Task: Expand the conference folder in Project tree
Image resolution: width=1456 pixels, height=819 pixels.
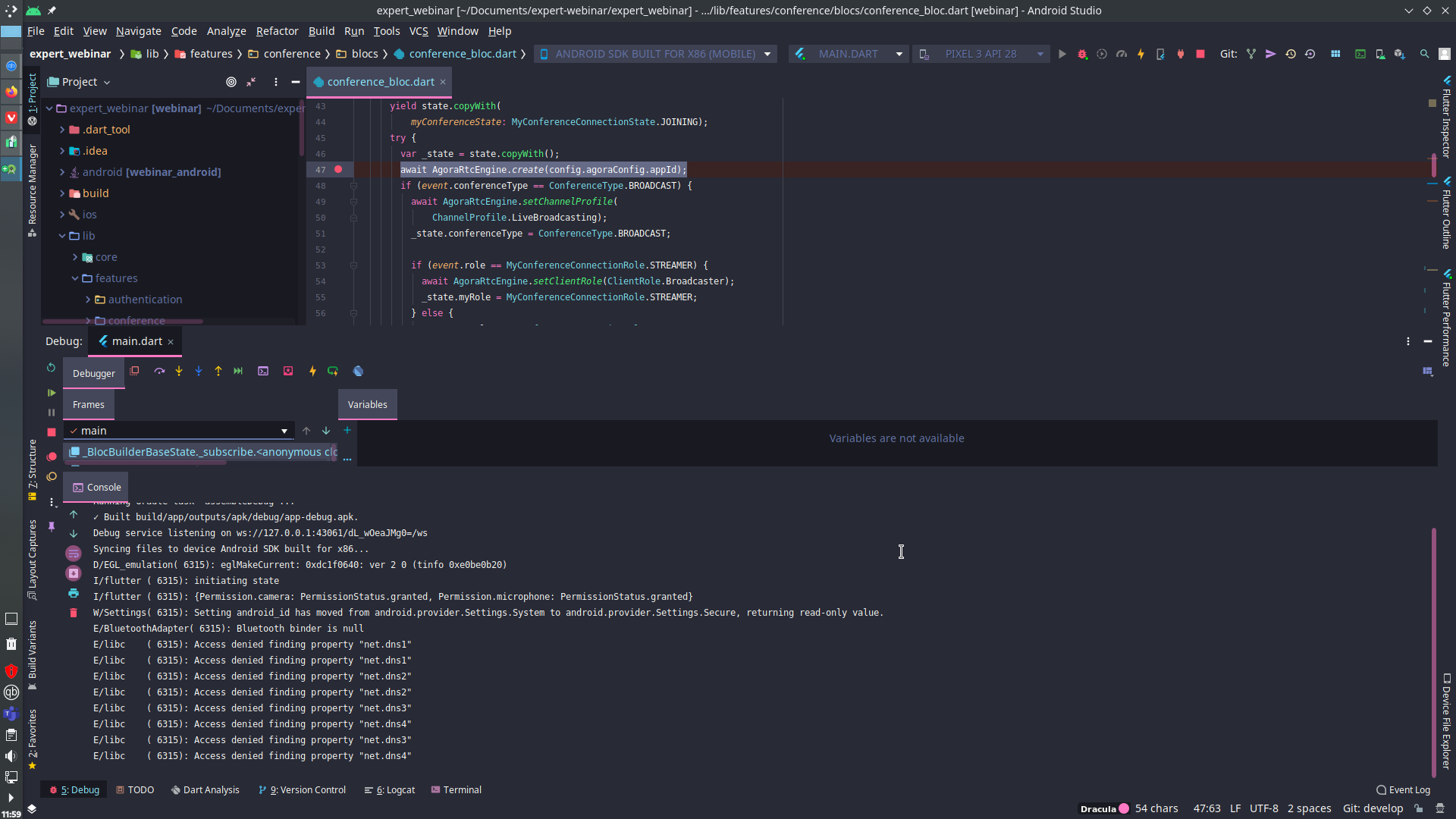Action: pyautogui.click(x=89, y=321)
